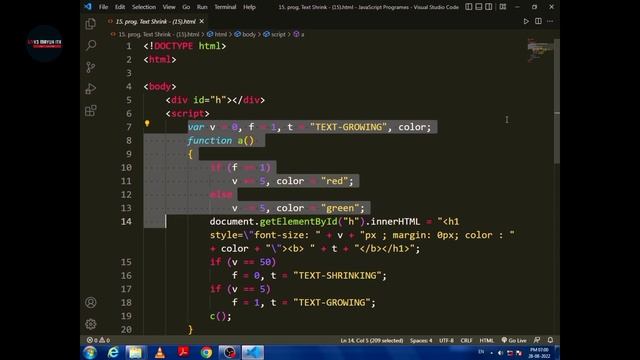Change language mode from HTML
The height and width of the screenshot is (360, 640).
(487, 340)
